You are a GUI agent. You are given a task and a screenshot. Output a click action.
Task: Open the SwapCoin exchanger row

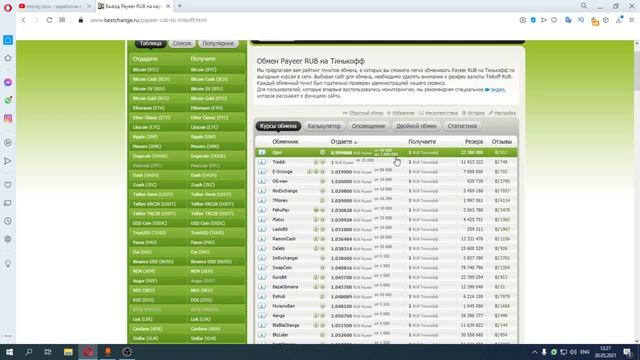[x=386, y=268]
